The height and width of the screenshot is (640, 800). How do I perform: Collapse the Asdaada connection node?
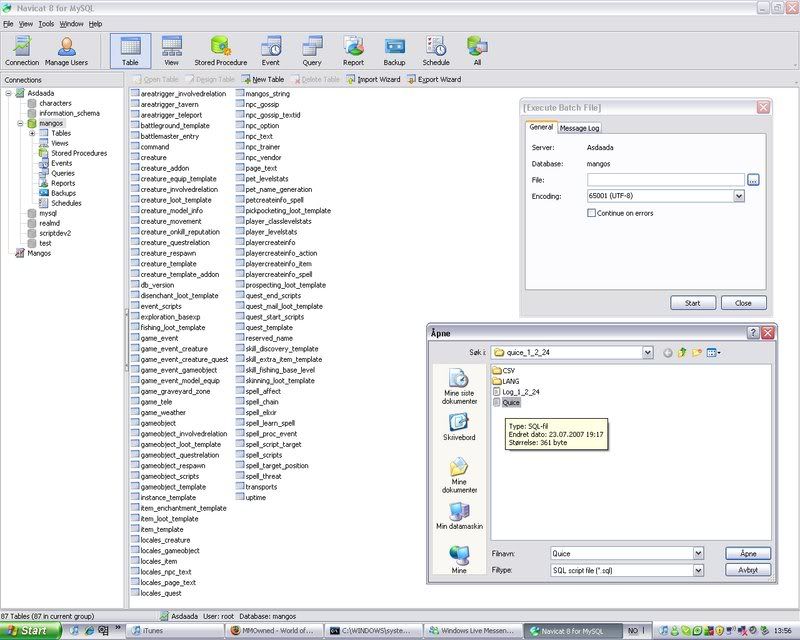[x=9, y=93]
